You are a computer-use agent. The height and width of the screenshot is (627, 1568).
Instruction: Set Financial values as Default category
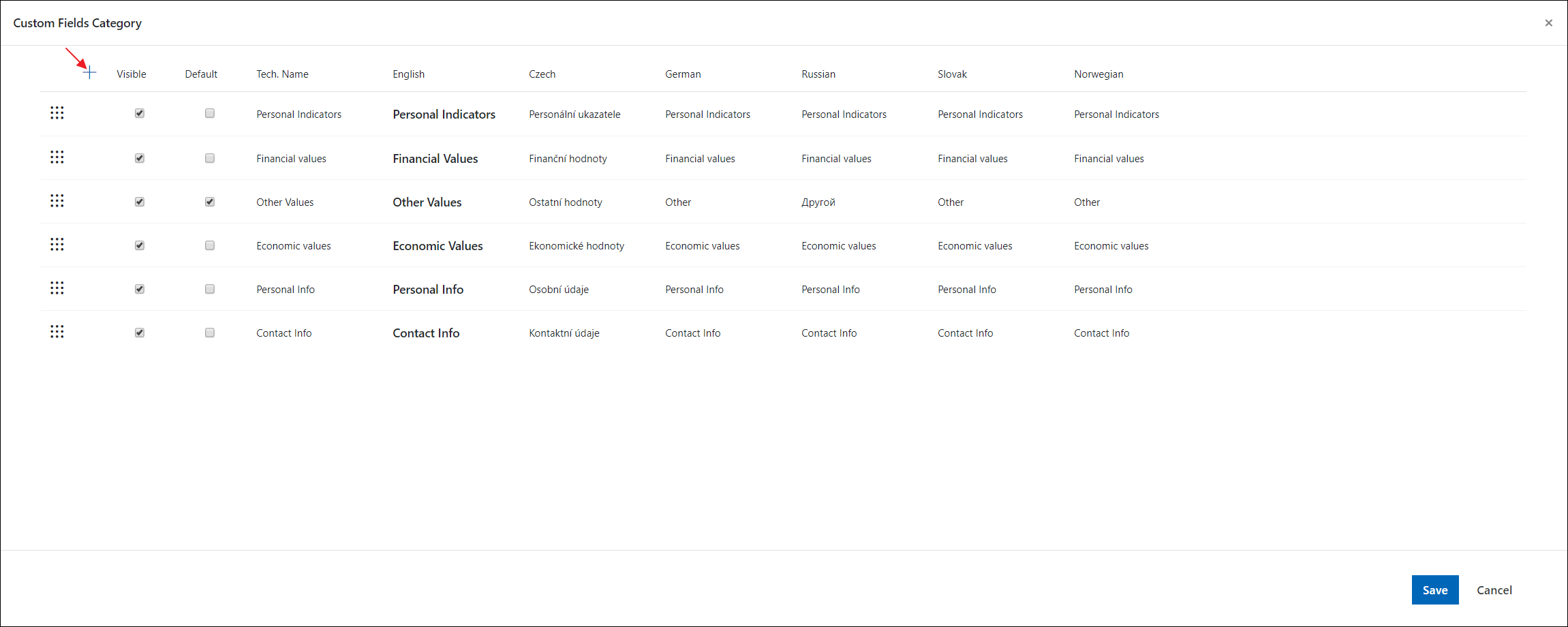pos(210,158)
